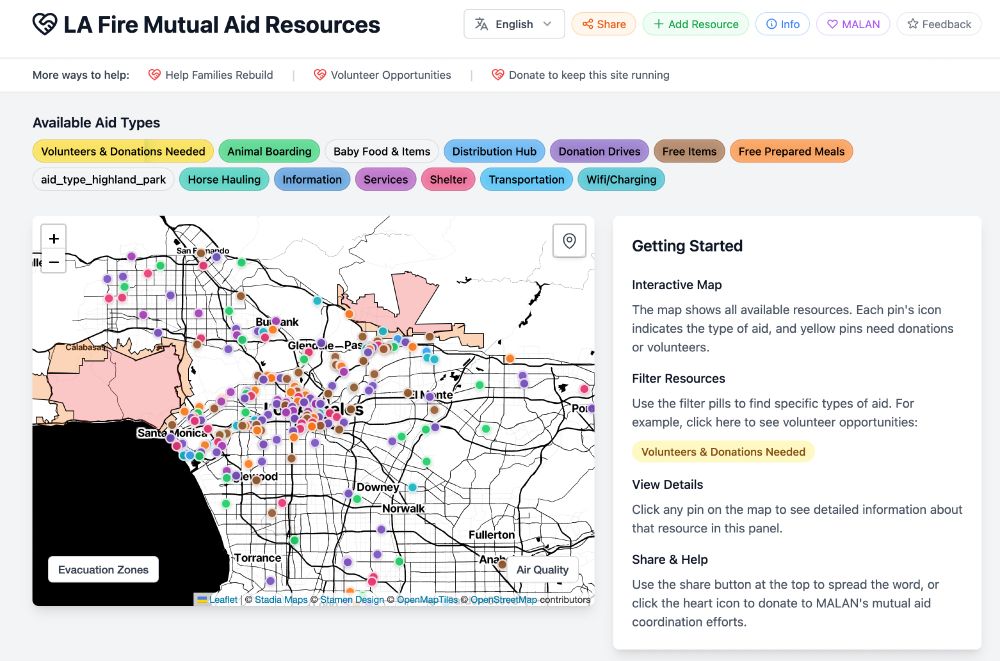The width and height of the screenshot is (1000, 661).
Task: Open the Volunteer Opportunities link
Action: [x=383, y=75]
